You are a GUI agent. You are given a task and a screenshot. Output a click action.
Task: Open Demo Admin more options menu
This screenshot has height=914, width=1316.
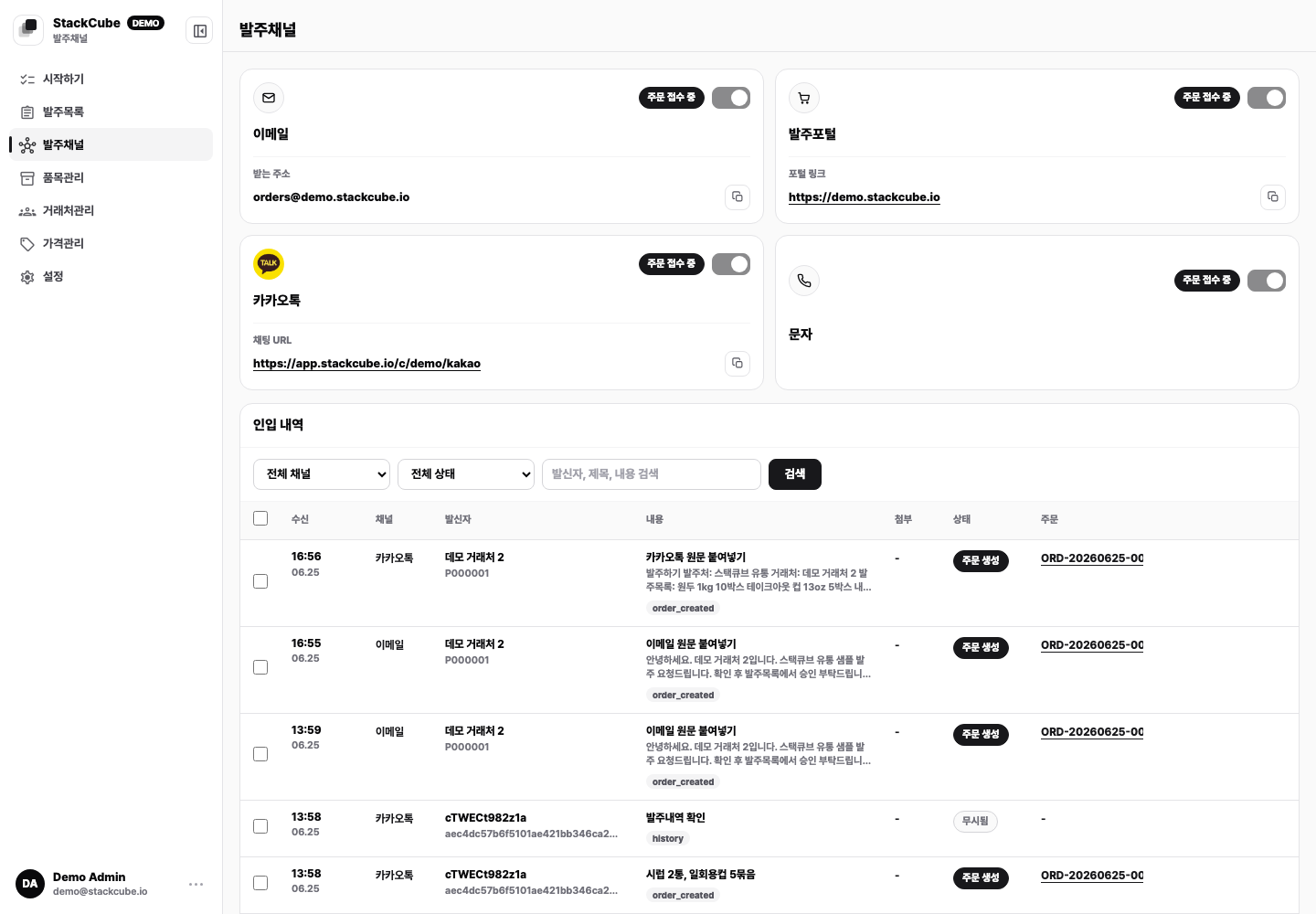click(x=196, y=884)
